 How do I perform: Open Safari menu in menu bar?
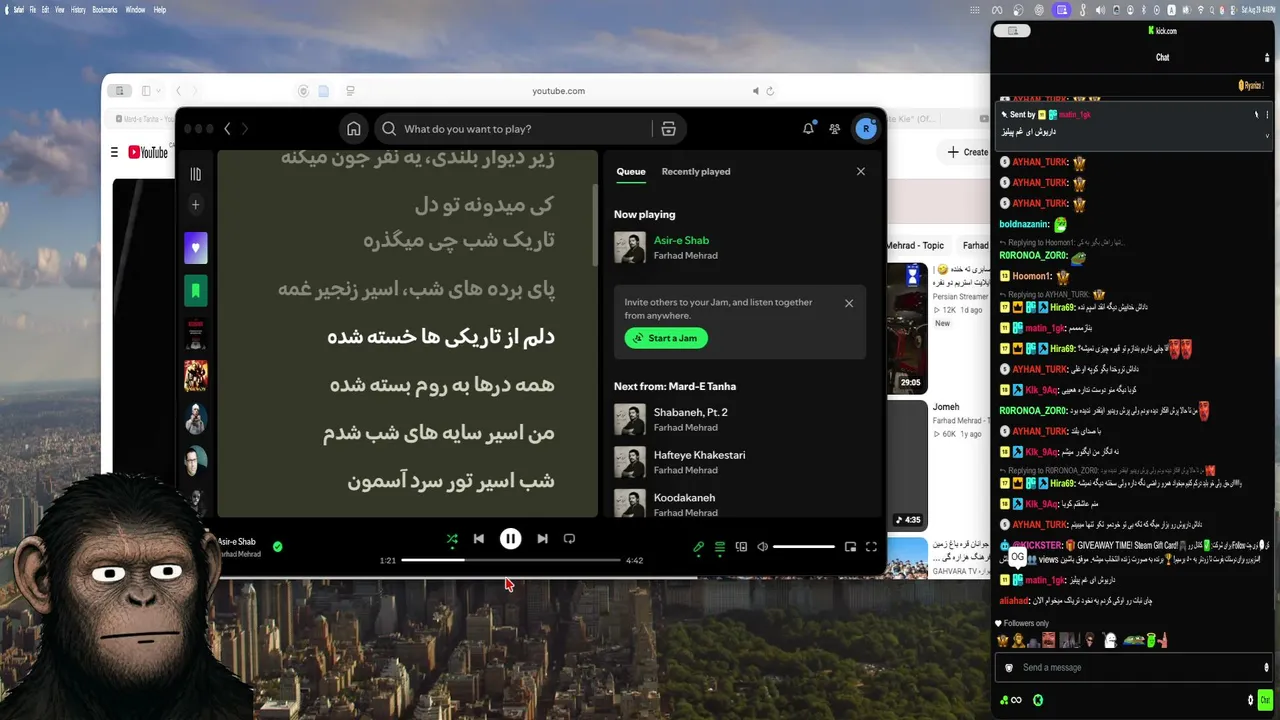click(x=19, y=9)
